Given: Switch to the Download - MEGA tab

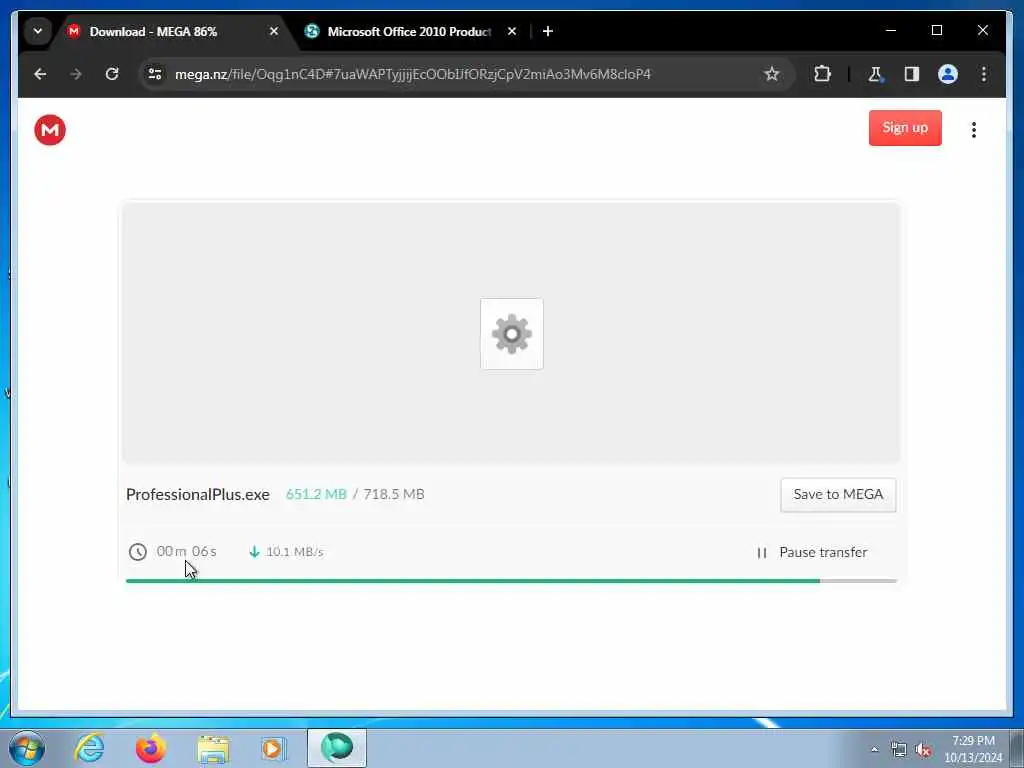Looking at the screenshot, I should coord(172,31).
